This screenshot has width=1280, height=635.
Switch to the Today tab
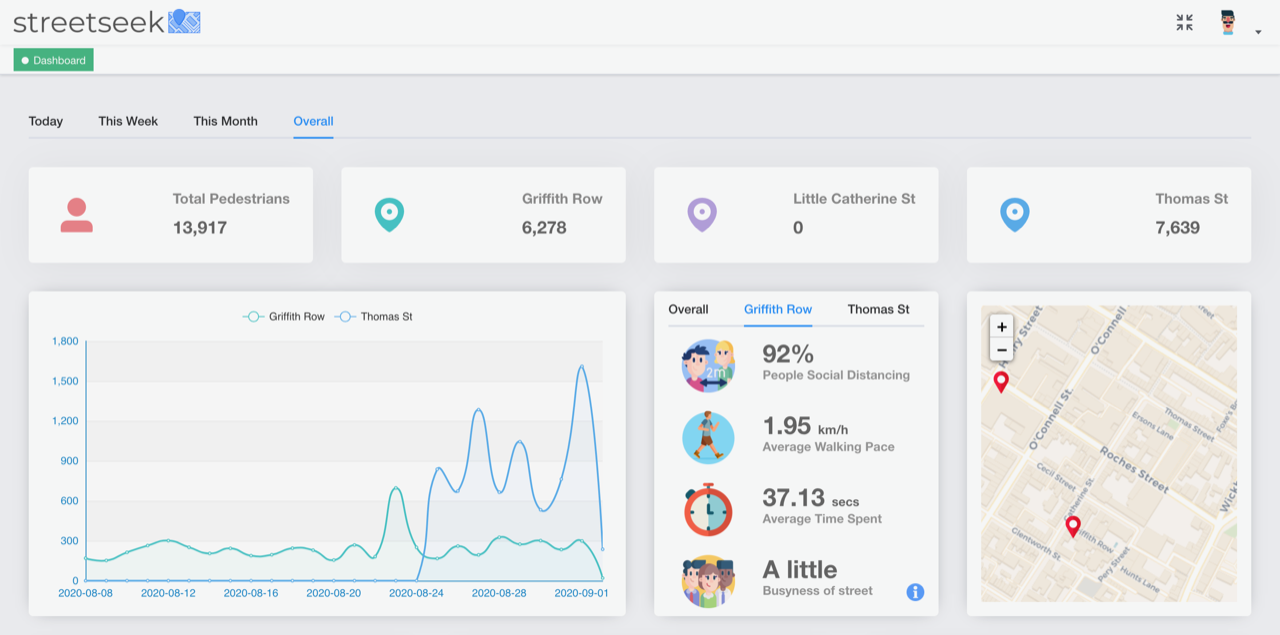point(46,121)
